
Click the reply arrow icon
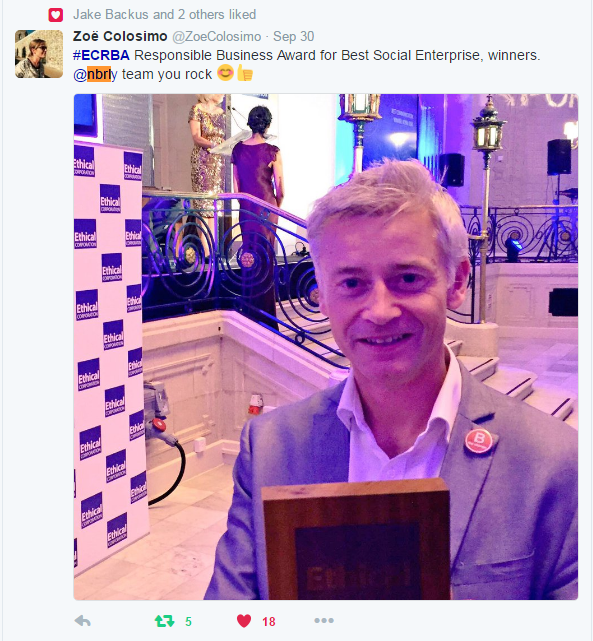(83, 621)
